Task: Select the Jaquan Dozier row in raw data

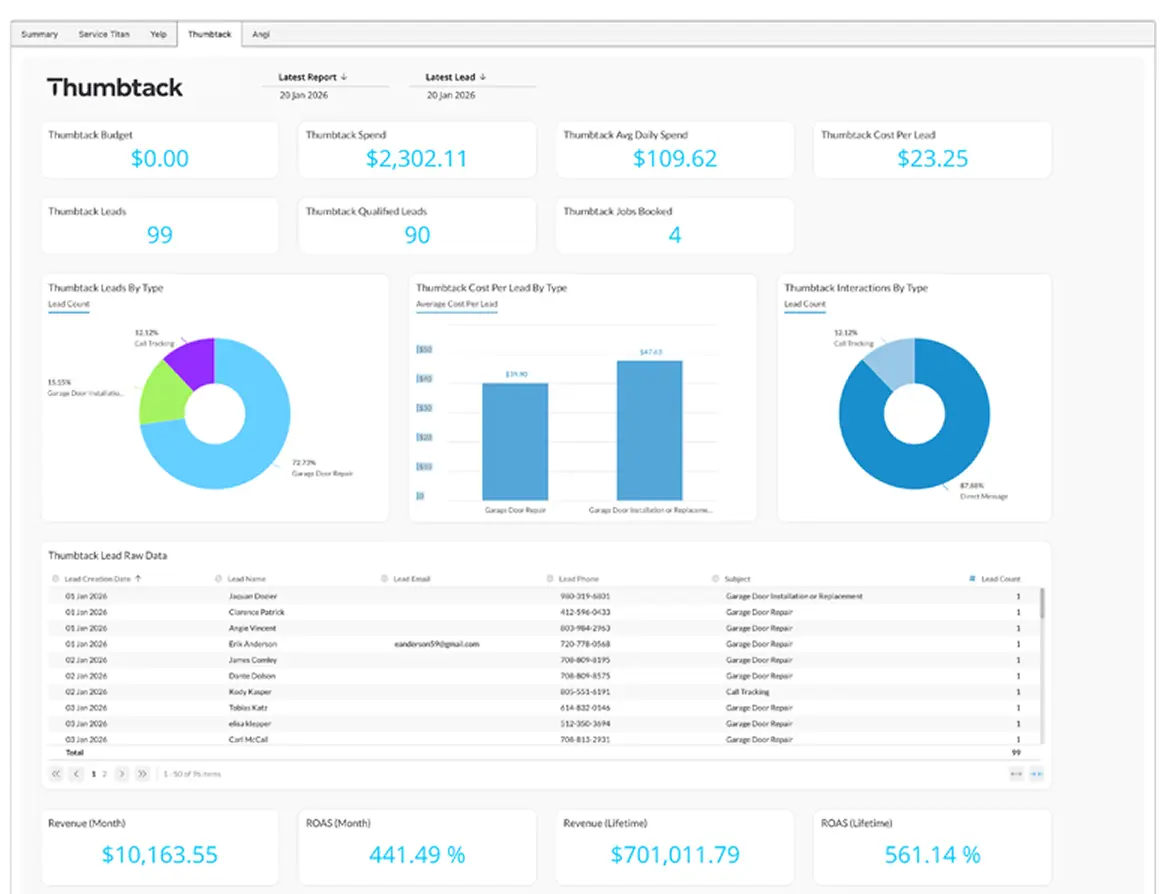Action: pos(400,596)
